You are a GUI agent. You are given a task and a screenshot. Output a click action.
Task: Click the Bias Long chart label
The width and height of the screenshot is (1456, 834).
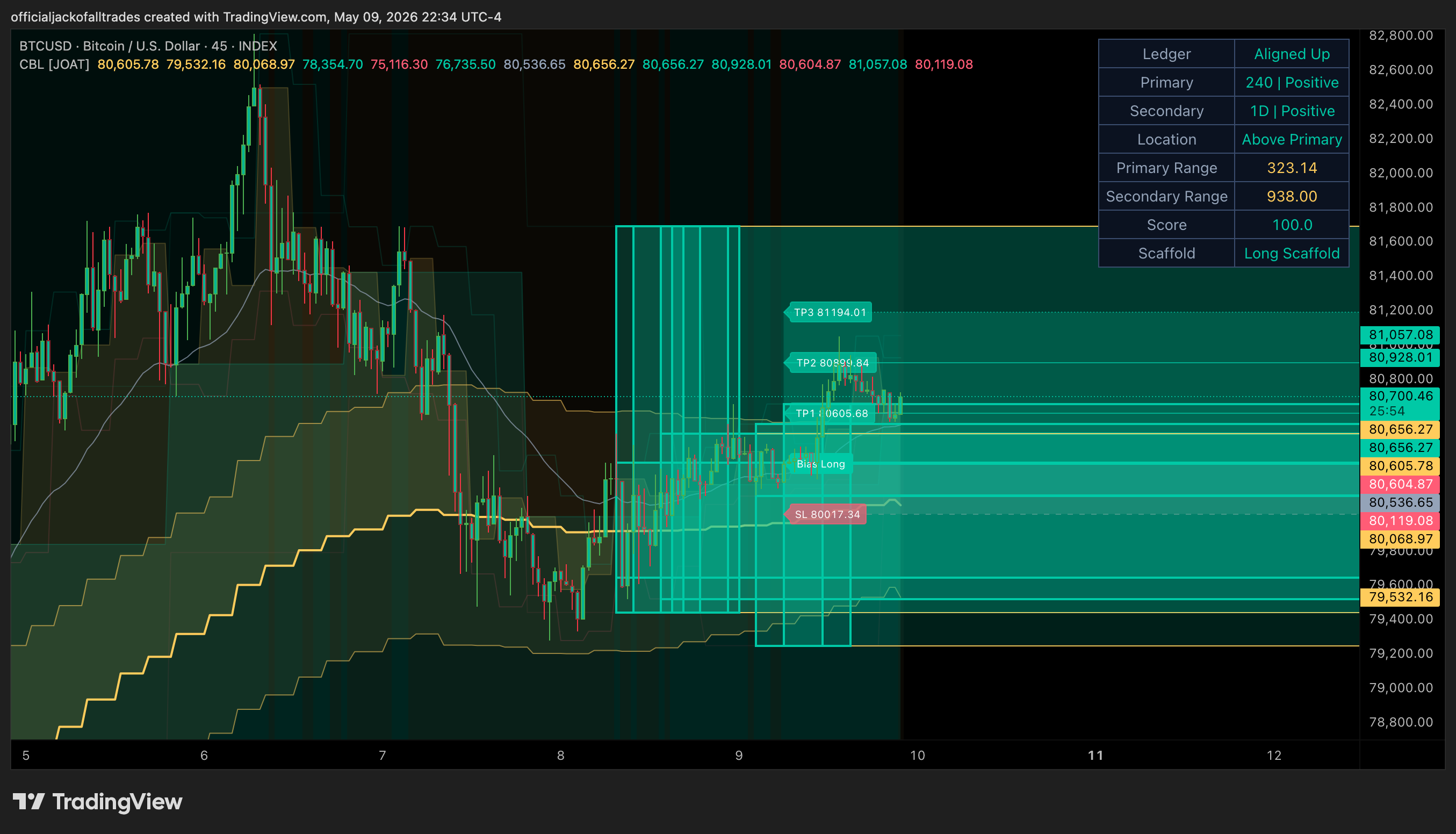(x=819, y=464)
